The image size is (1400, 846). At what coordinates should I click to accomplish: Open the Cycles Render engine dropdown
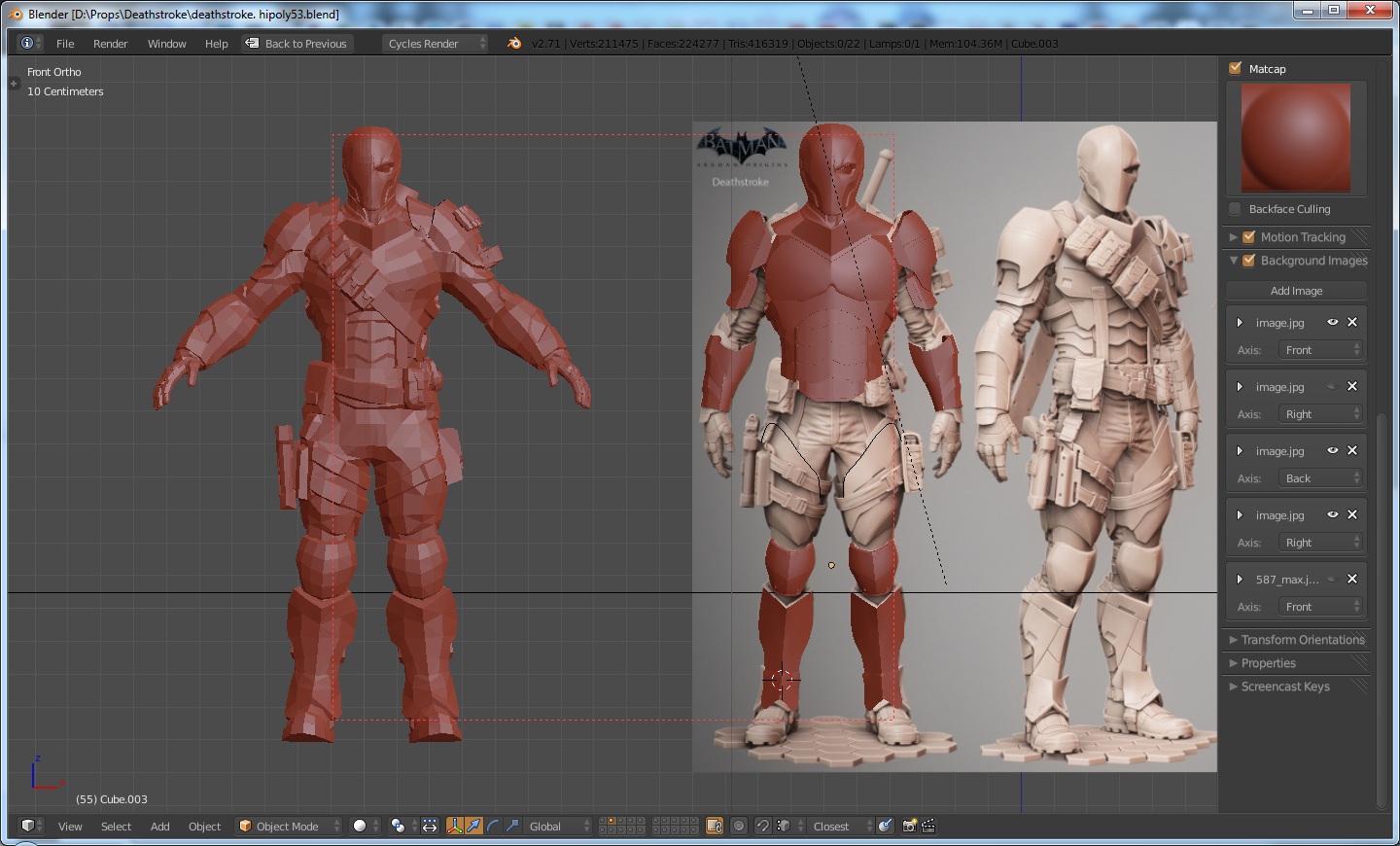[x=435, y=43]
